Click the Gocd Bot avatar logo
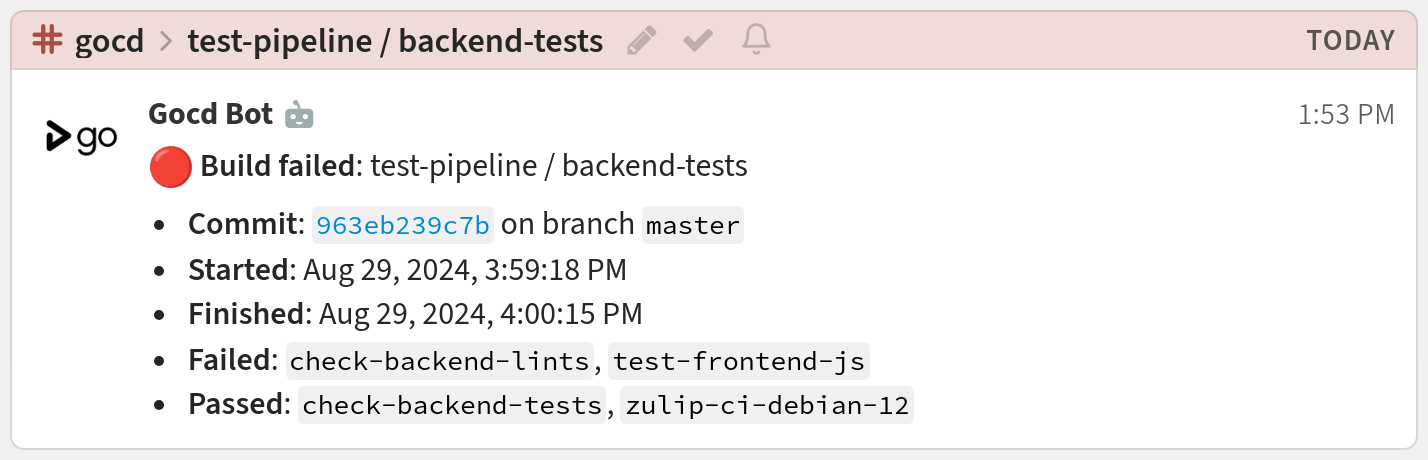1428x460 pixels. tap(82, 137)
